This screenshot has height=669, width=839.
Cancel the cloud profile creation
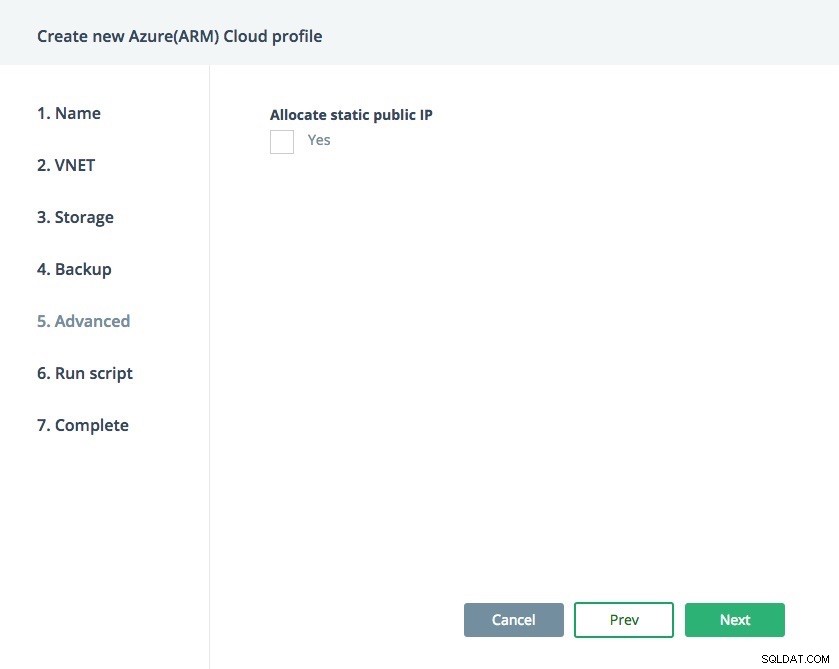tap(514, 620)
